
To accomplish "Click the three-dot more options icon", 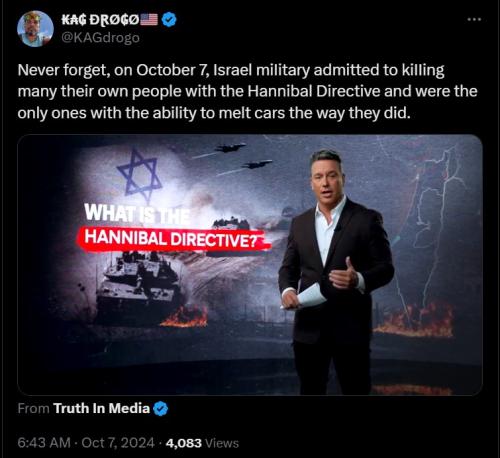I will point(474,20).
